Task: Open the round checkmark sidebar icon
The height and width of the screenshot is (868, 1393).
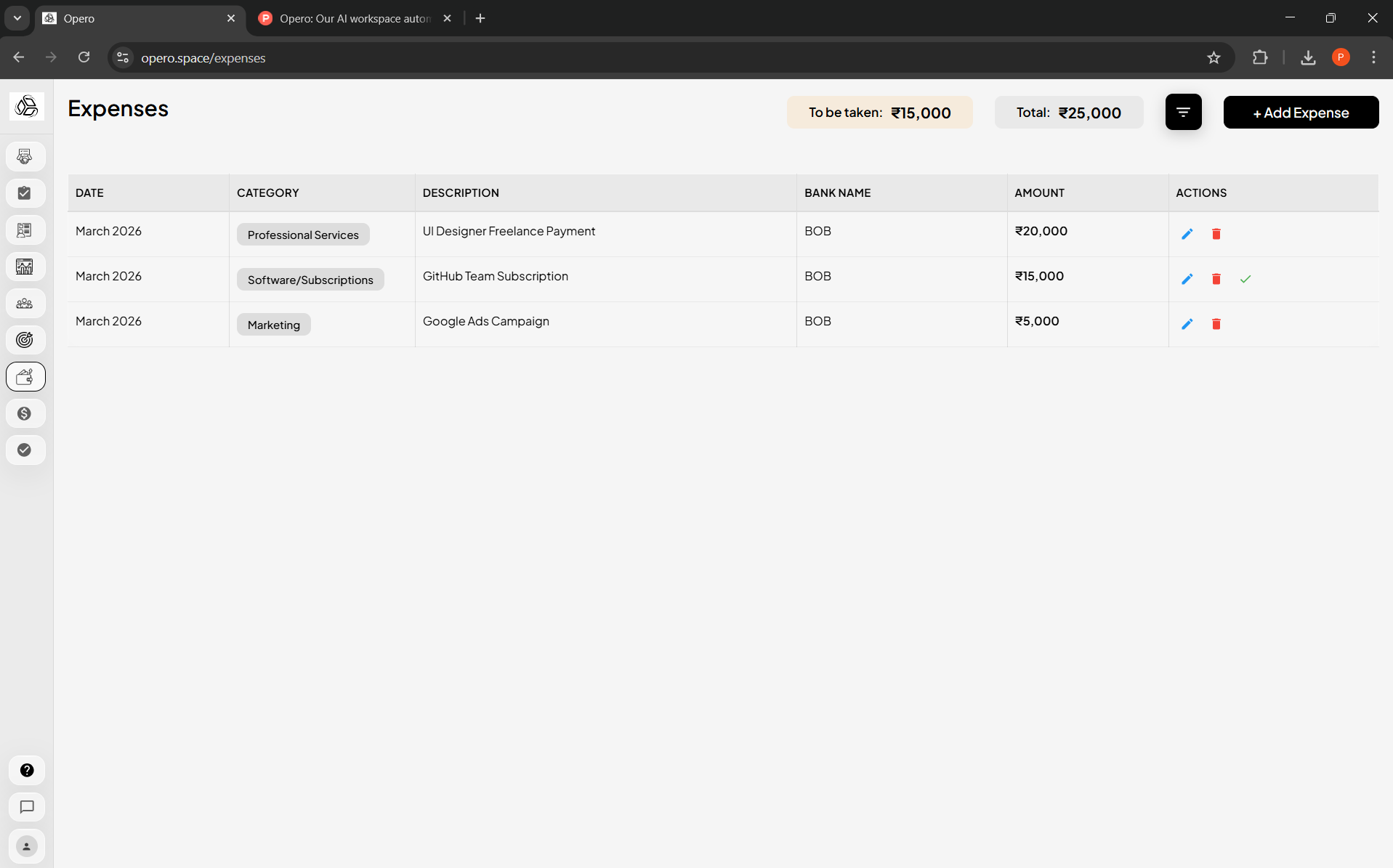Action: pos(25,450)
